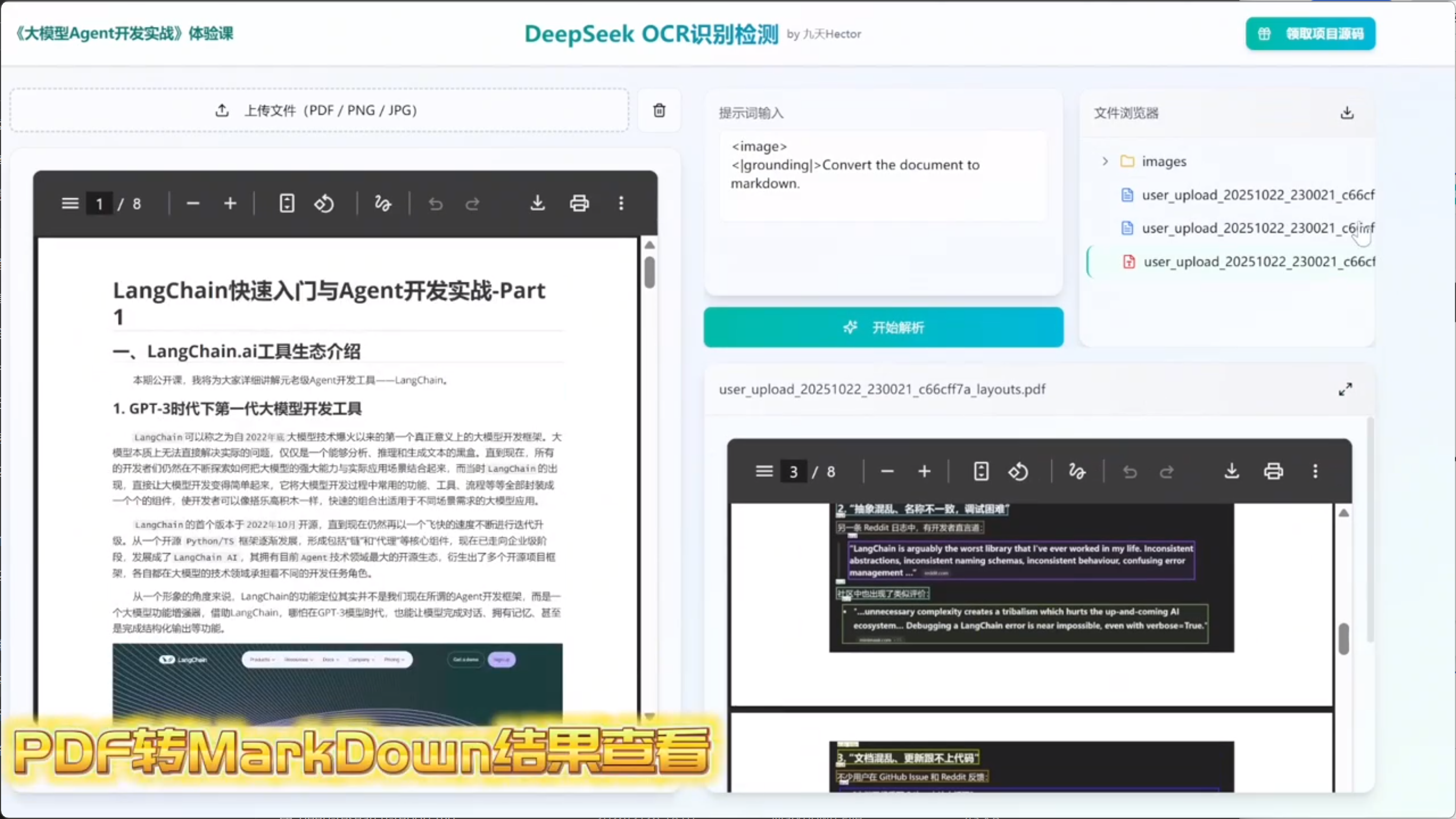Print the layouts PDF
The image size is (1456, 819).
1273,471
